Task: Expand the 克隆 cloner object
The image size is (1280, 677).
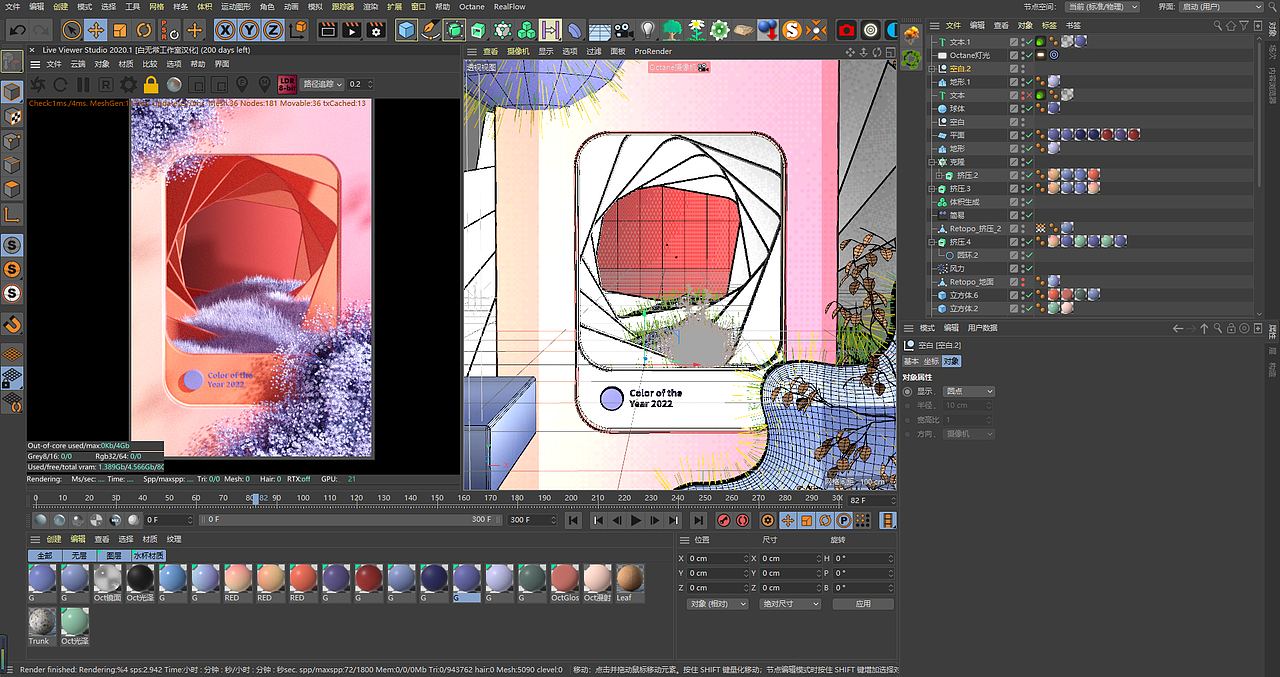Action: coord(932,162)
